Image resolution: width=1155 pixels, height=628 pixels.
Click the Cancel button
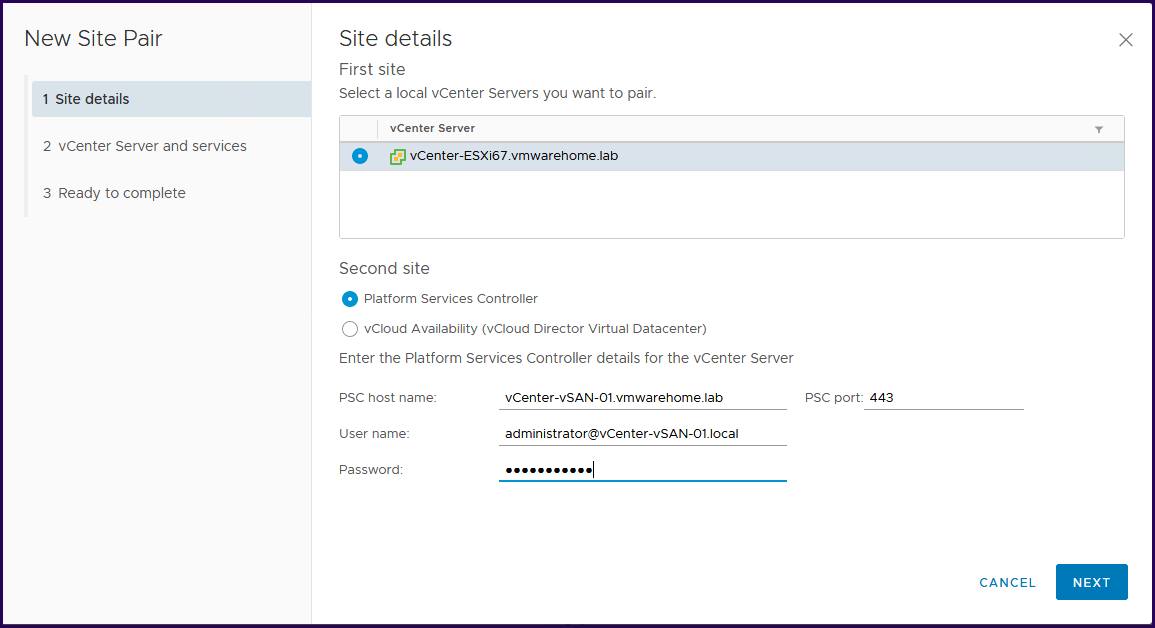(1007, 582)
